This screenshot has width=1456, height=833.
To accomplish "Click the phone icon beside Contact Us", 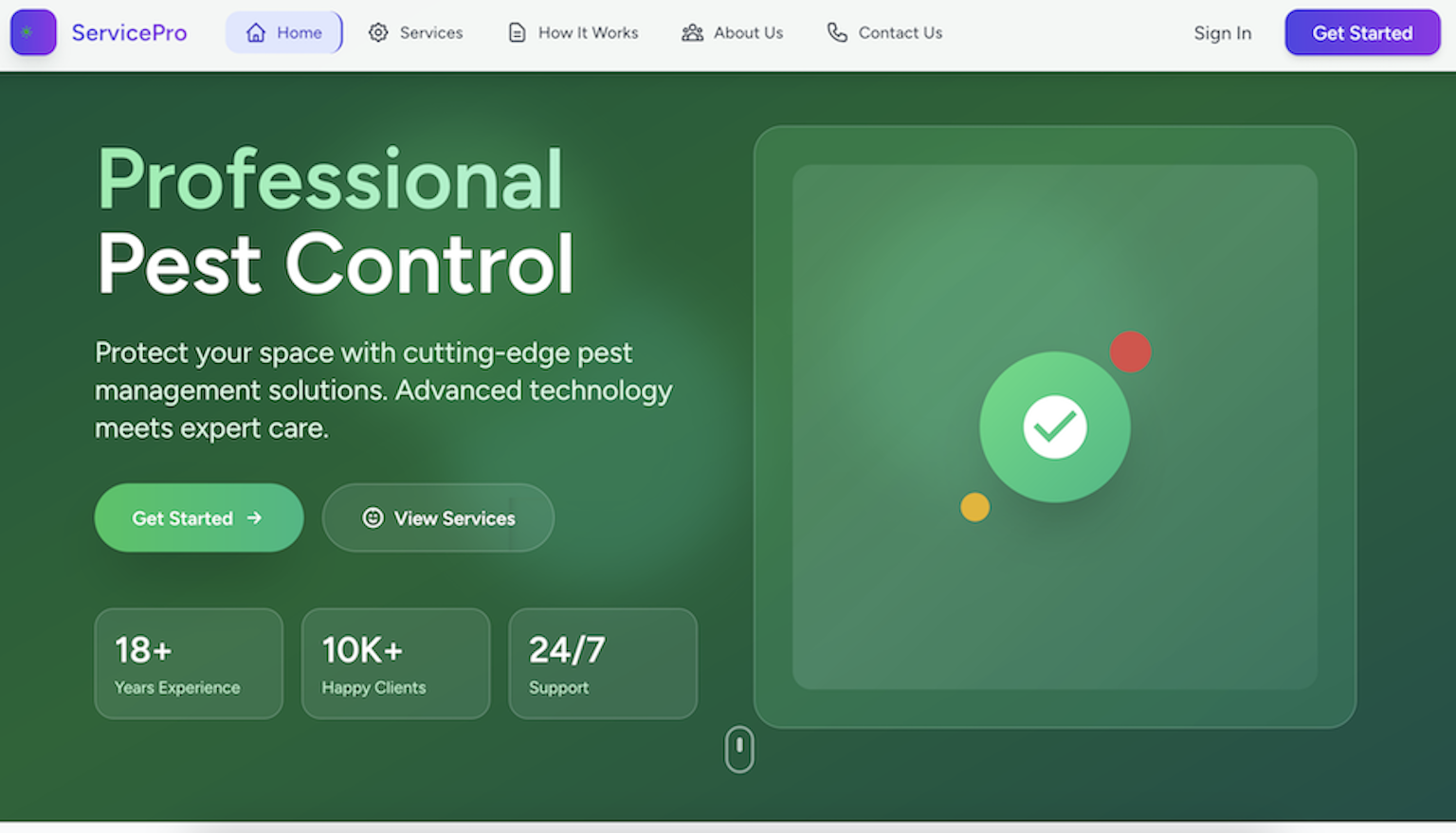I will click(x=837, y=33).
